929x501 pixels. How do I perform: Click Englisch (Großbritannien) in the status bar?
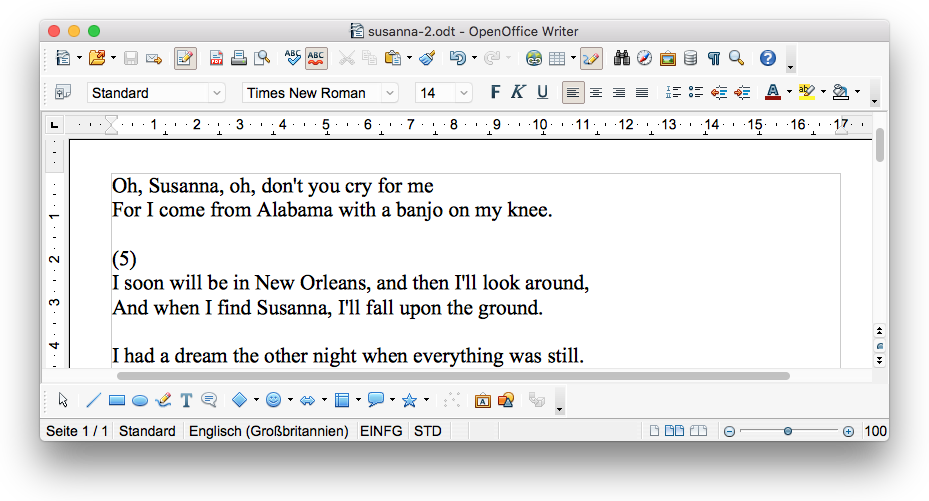click(x=268, y=431)
